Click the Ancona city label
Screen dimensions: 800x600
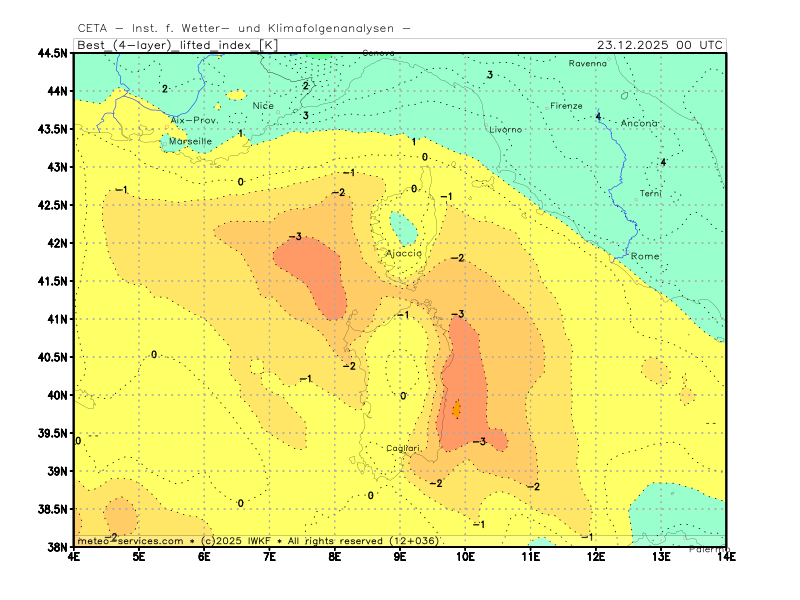pyautogui.click(x=640, y=123)
